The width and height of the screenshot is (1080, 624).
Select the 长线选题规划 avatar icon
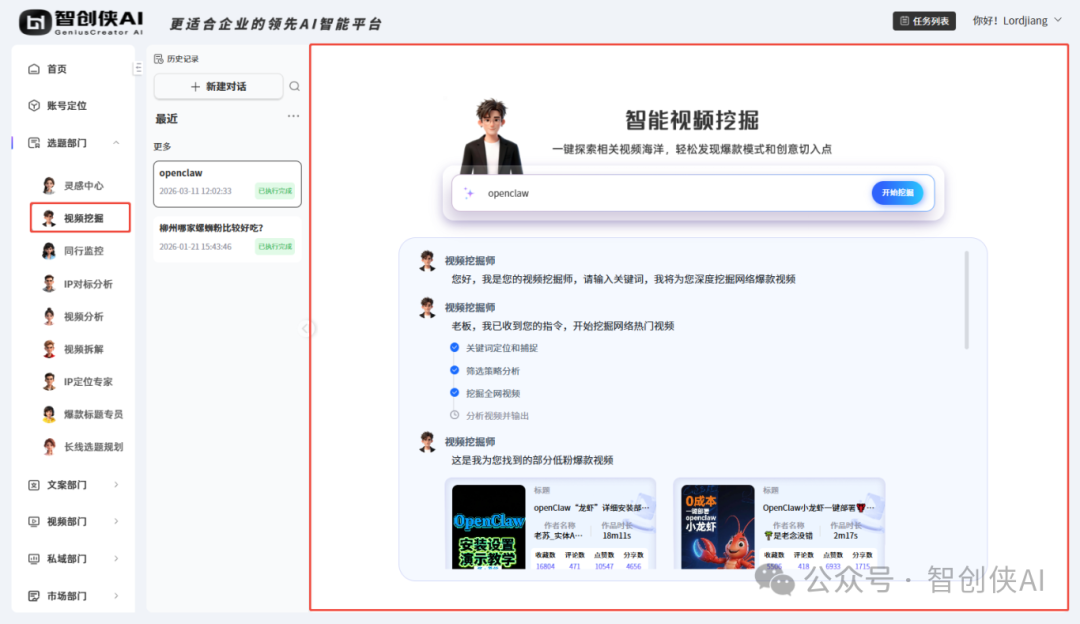(49, 446)
